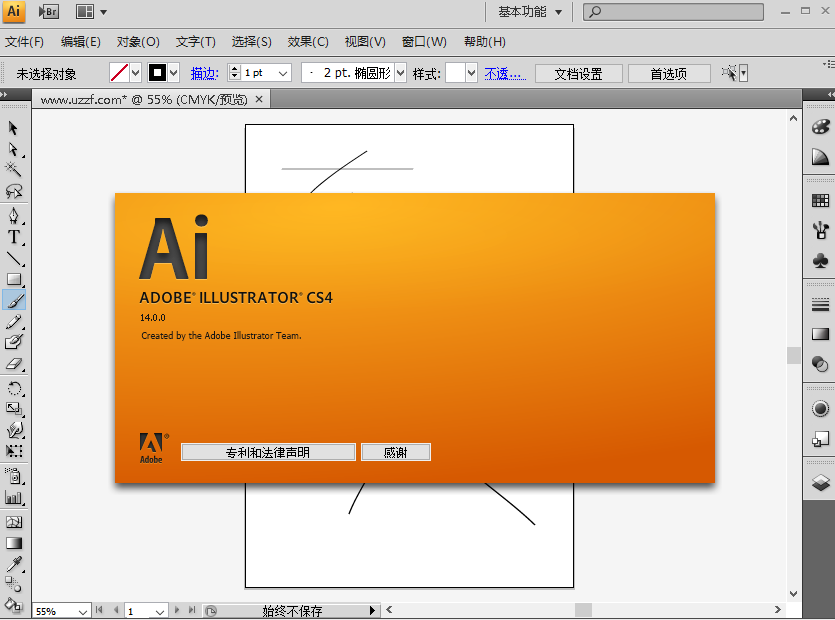
Task: Click the 文档设置 button
Action: pyautogui.click(x=578, y=74)
